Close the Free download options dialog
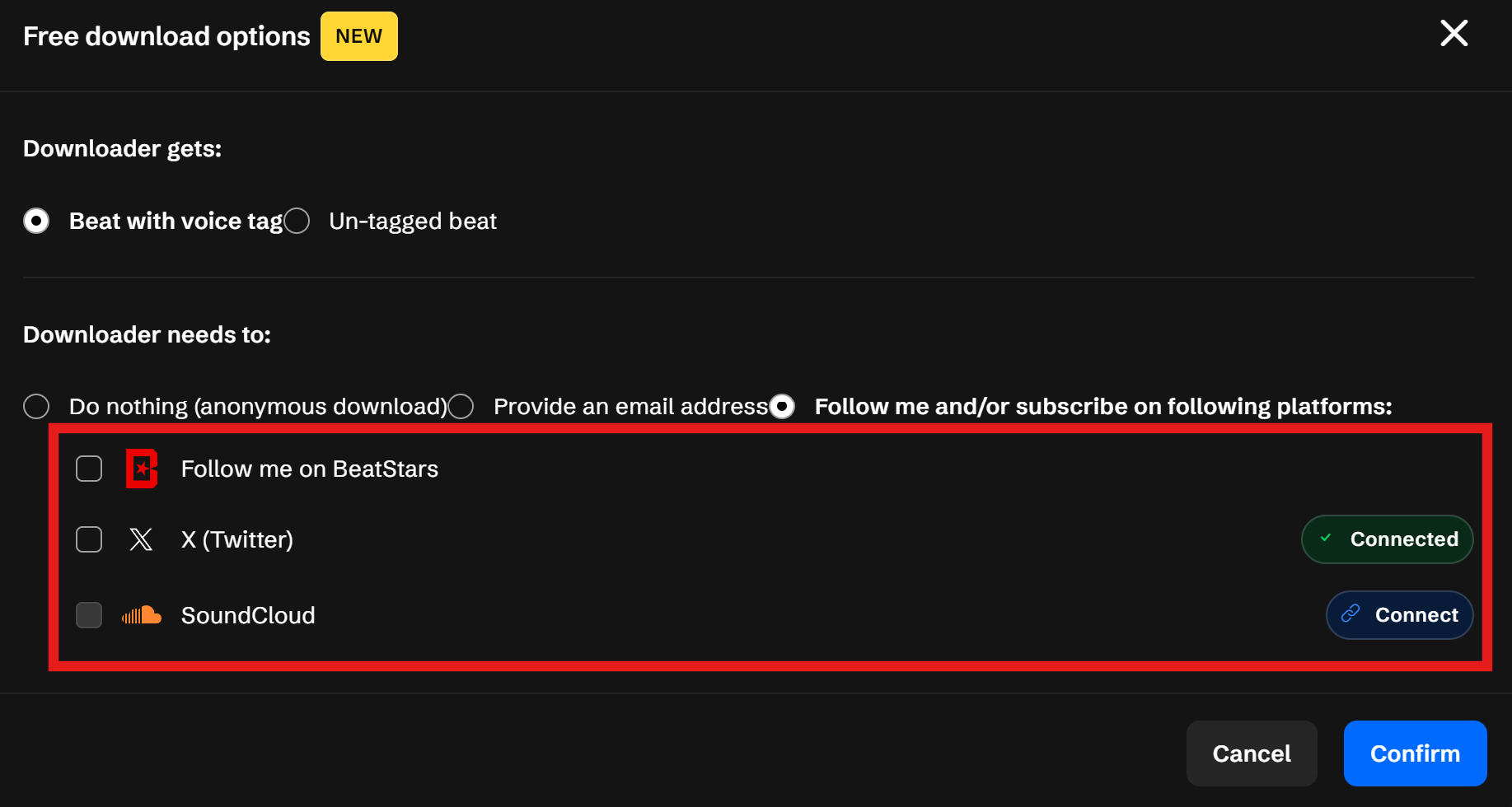 pos(1453,34)
